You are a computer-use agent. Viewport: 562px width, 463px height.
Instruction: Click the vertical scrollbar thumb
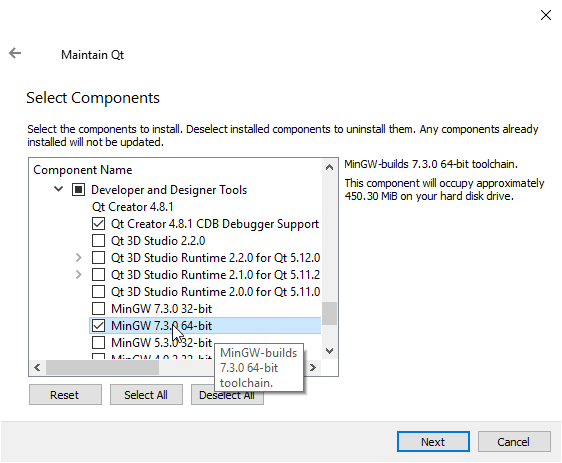click(x=329, y=313)
